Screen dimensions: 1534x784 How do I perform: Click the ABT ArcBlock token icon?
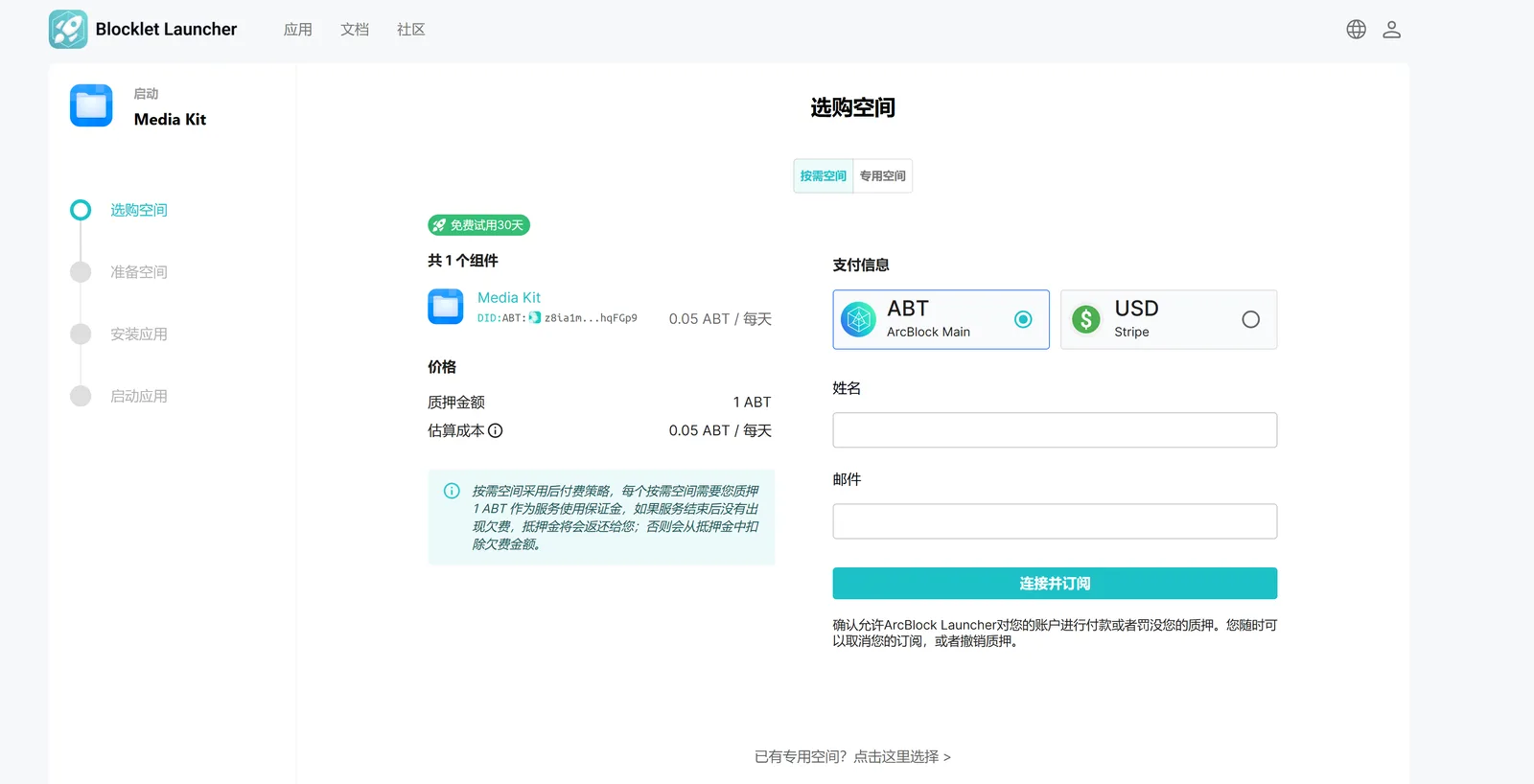pos(858,319)
